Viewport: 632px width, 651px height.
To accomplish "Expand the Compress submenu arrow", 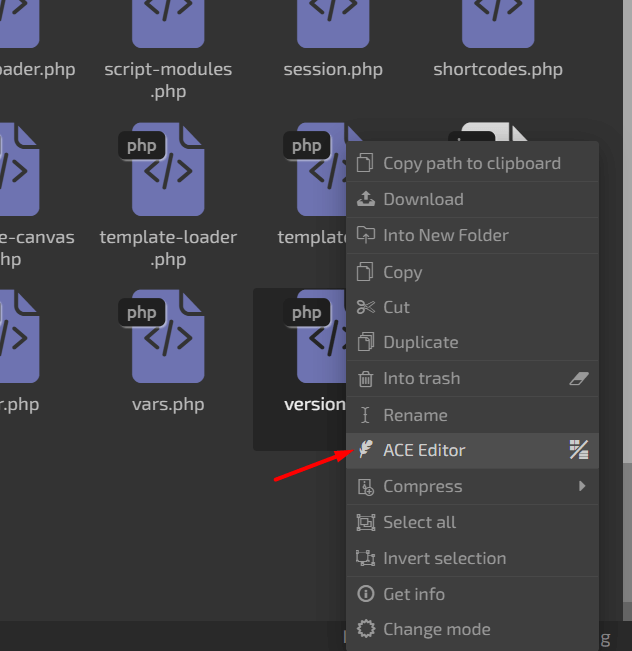I will pos(582,486).
